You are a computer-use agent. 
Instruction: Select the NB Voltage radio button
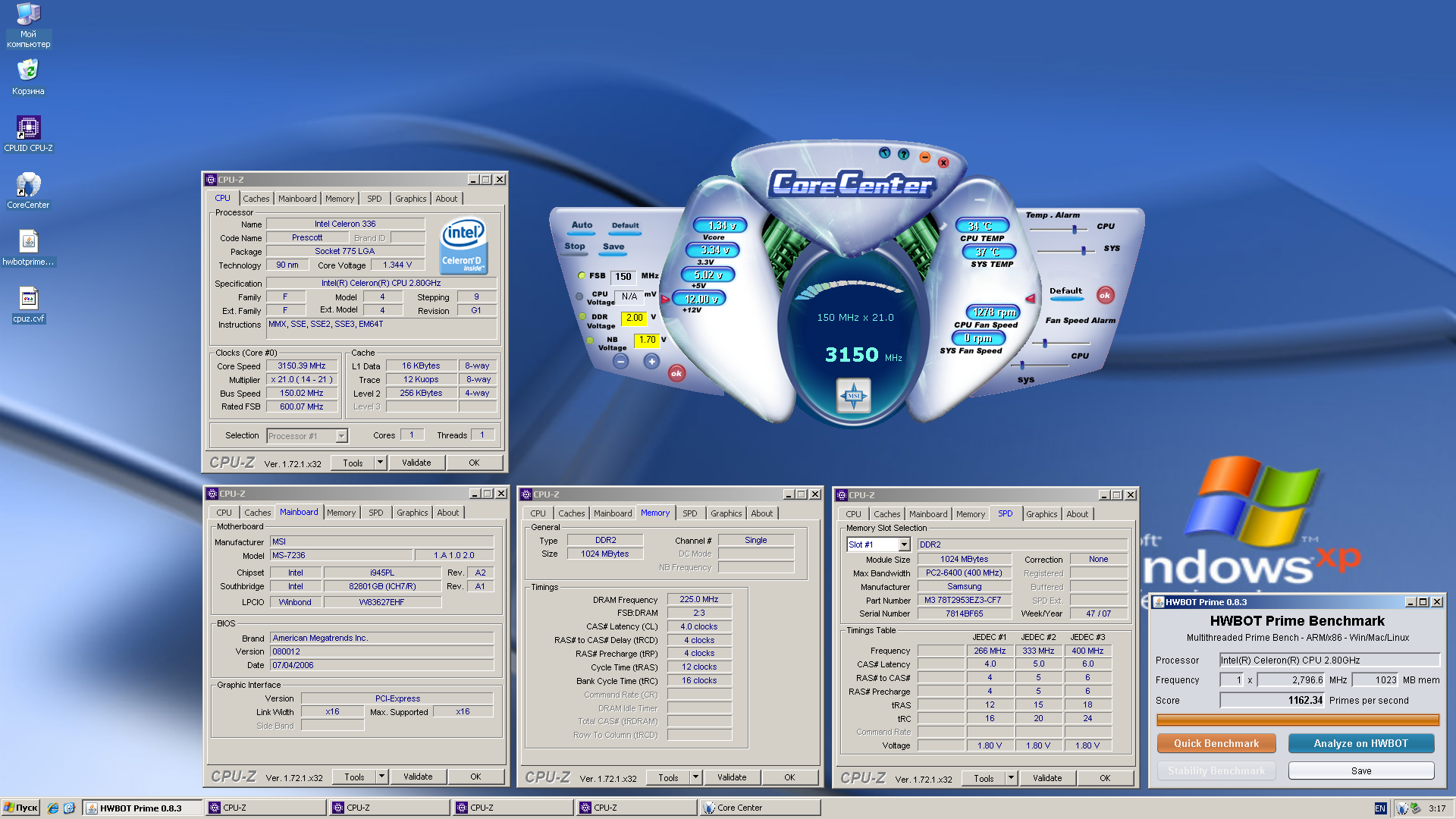[x=591, y=340]
